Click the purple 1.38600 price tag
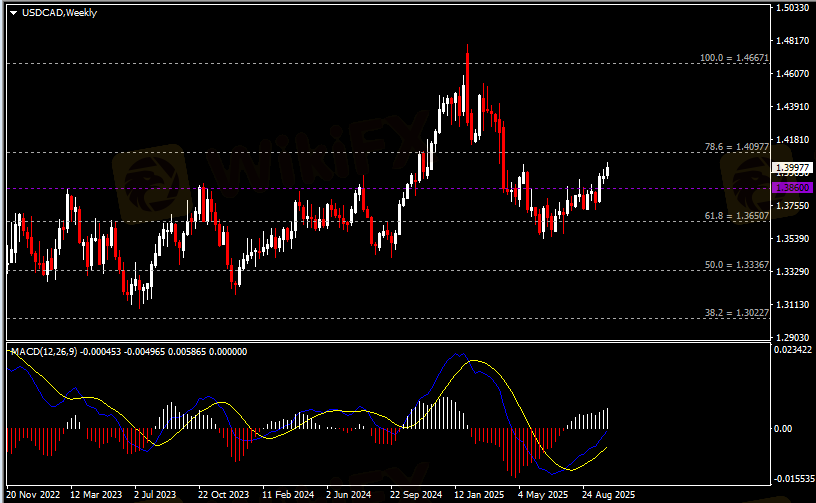This screenshot has height=503, width=816. (x=794, y=188)
